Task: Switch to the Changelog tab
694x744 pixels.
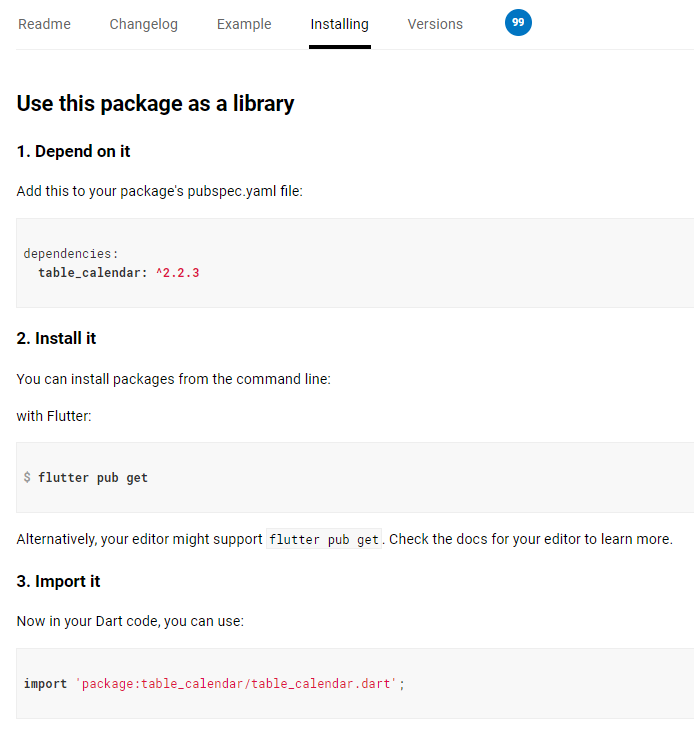Action: click(x=144, y=24)
